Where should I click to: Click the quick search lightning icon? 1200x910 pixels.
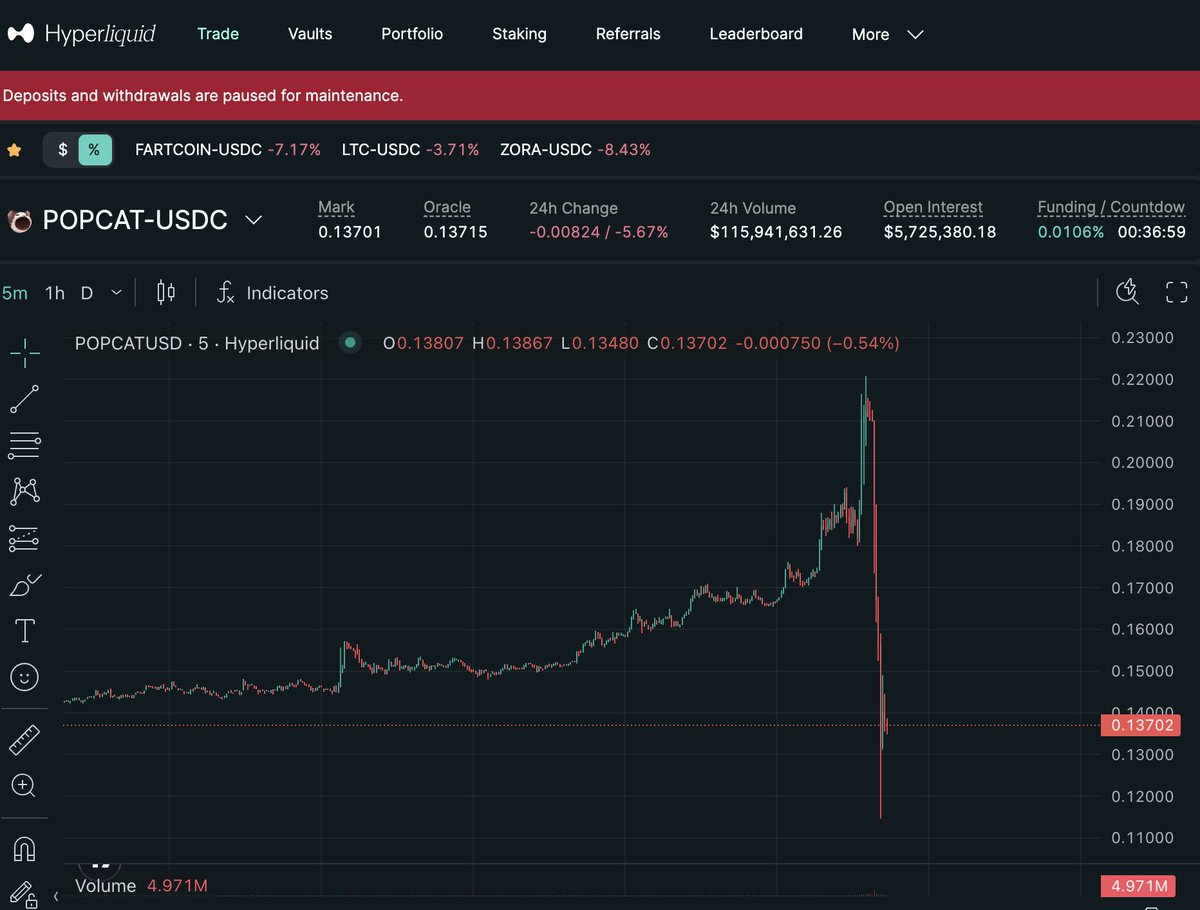(1128, 292)
